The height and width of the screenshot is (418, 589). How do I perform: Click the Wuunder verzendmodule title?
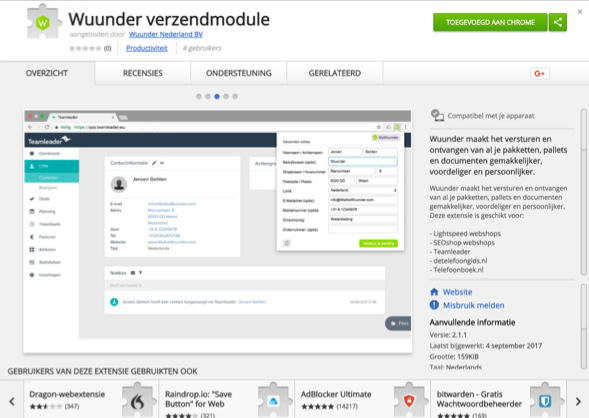pos(169,19)
